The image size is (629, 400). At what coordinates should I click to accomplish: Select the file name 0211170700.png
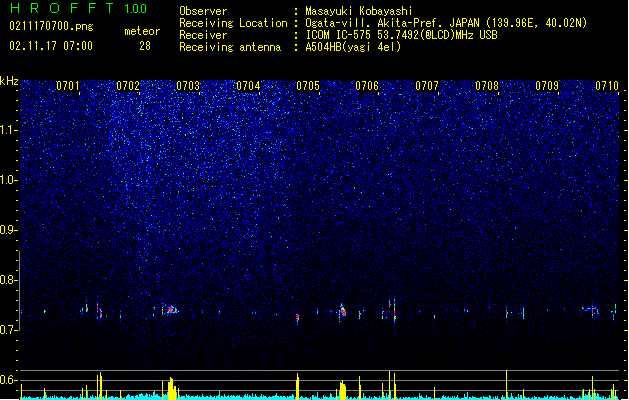click(x=51, y=26)
